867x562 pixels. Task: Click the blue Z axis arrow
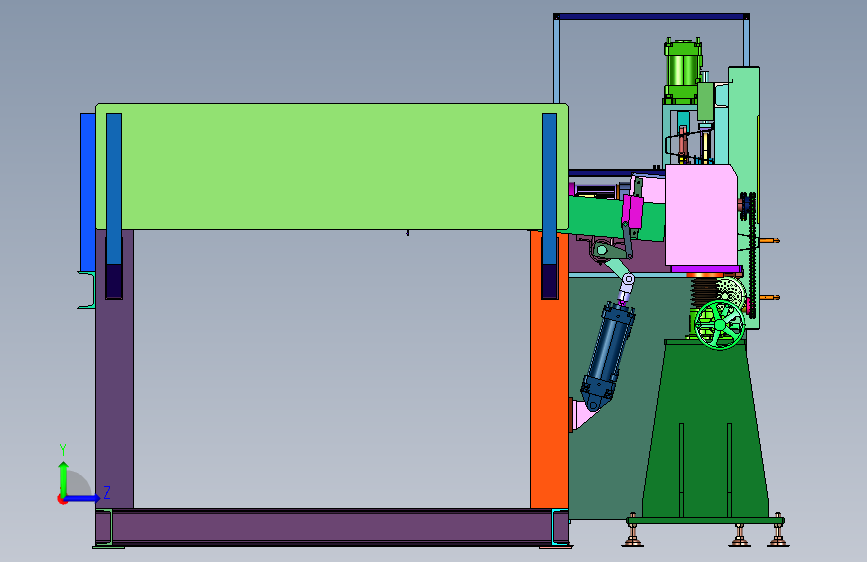(83, 498)
